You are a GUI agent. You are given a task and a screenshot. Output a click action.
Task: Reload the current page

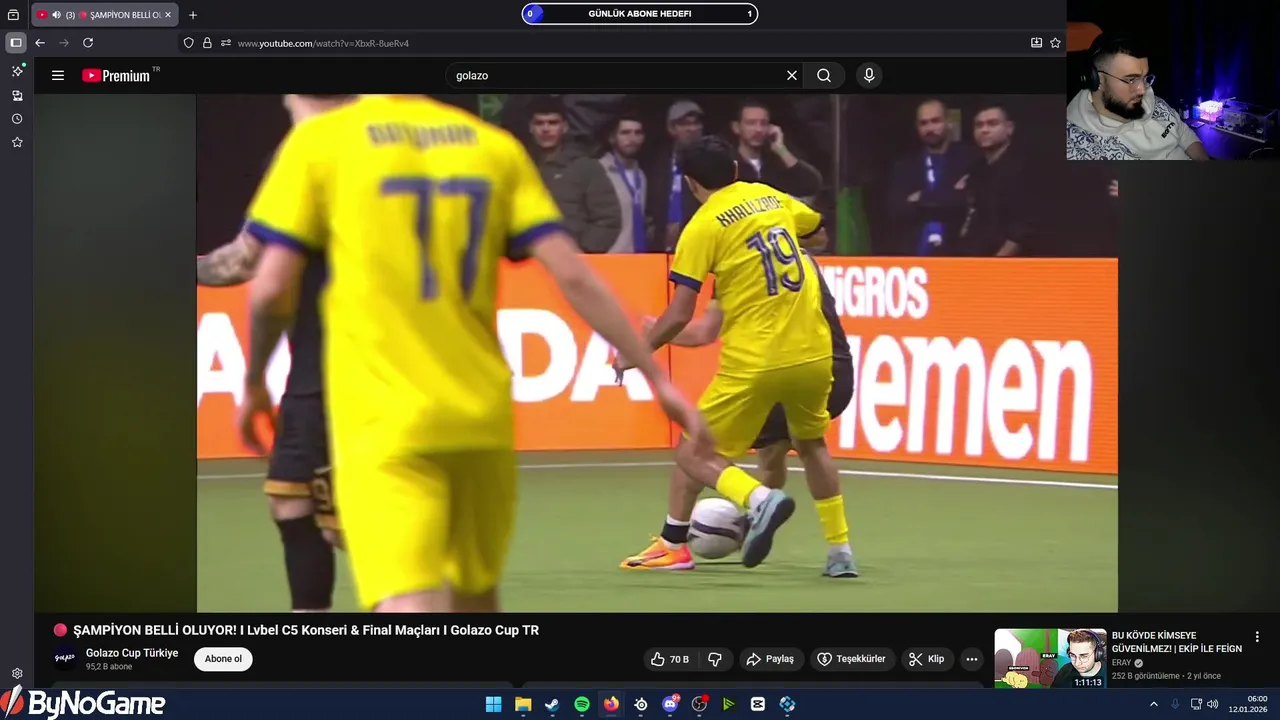[88, 43]
